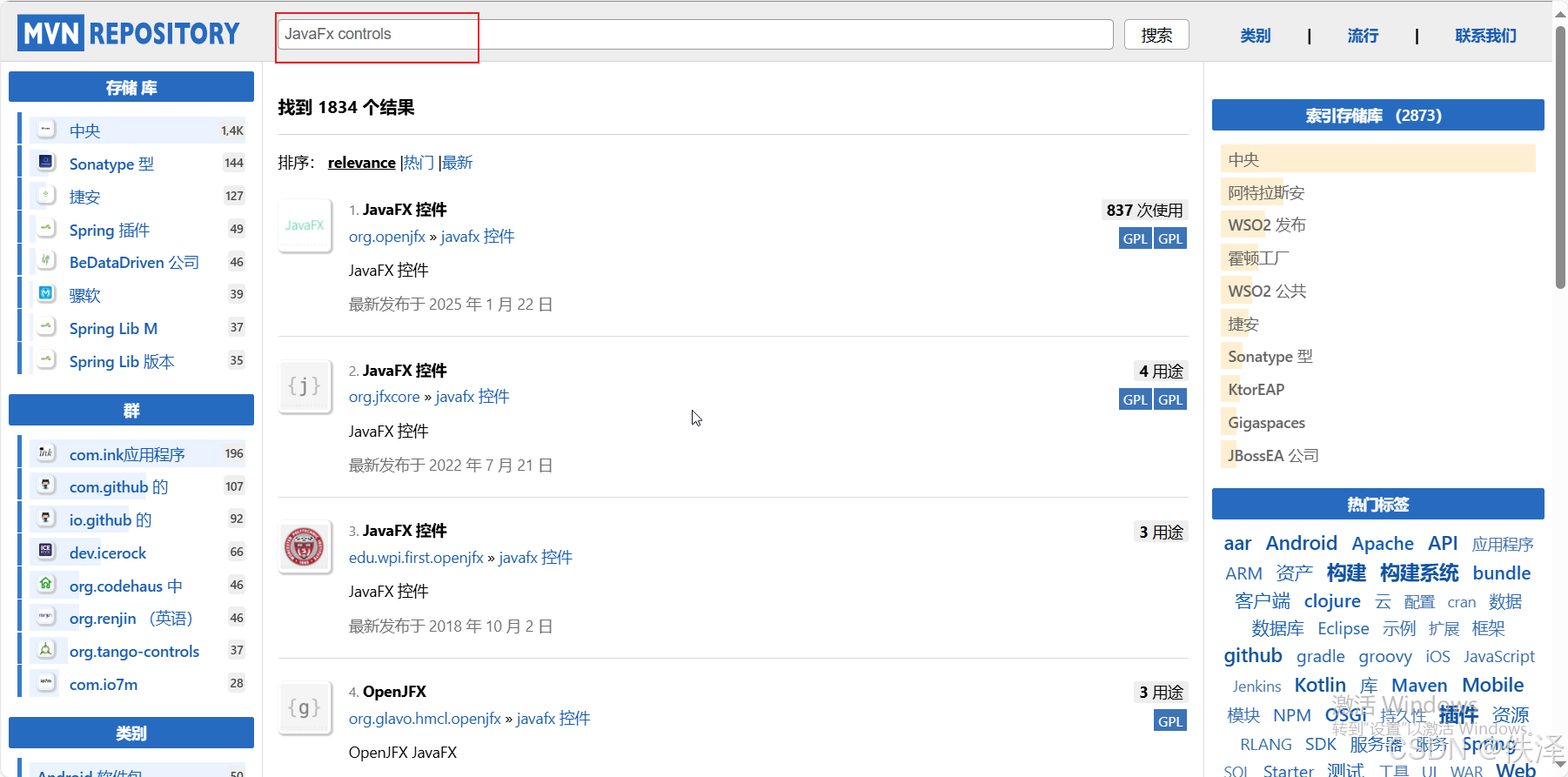Open the org.jfxcore group link
1568x777 pixels.
pyautogui.click(x=385, y=397)
